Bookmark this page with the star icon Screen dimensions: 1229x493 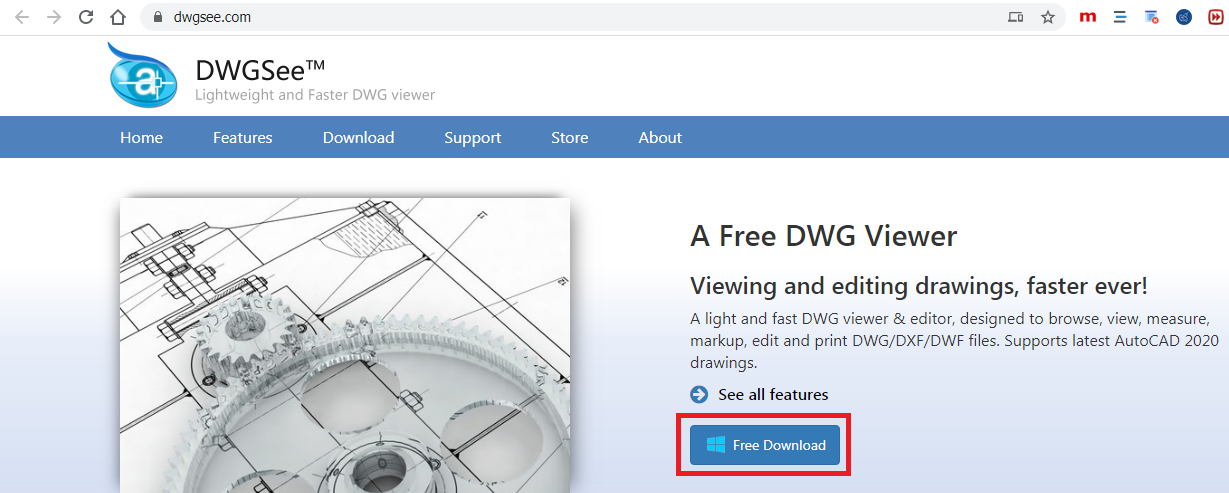point(1048,17)
